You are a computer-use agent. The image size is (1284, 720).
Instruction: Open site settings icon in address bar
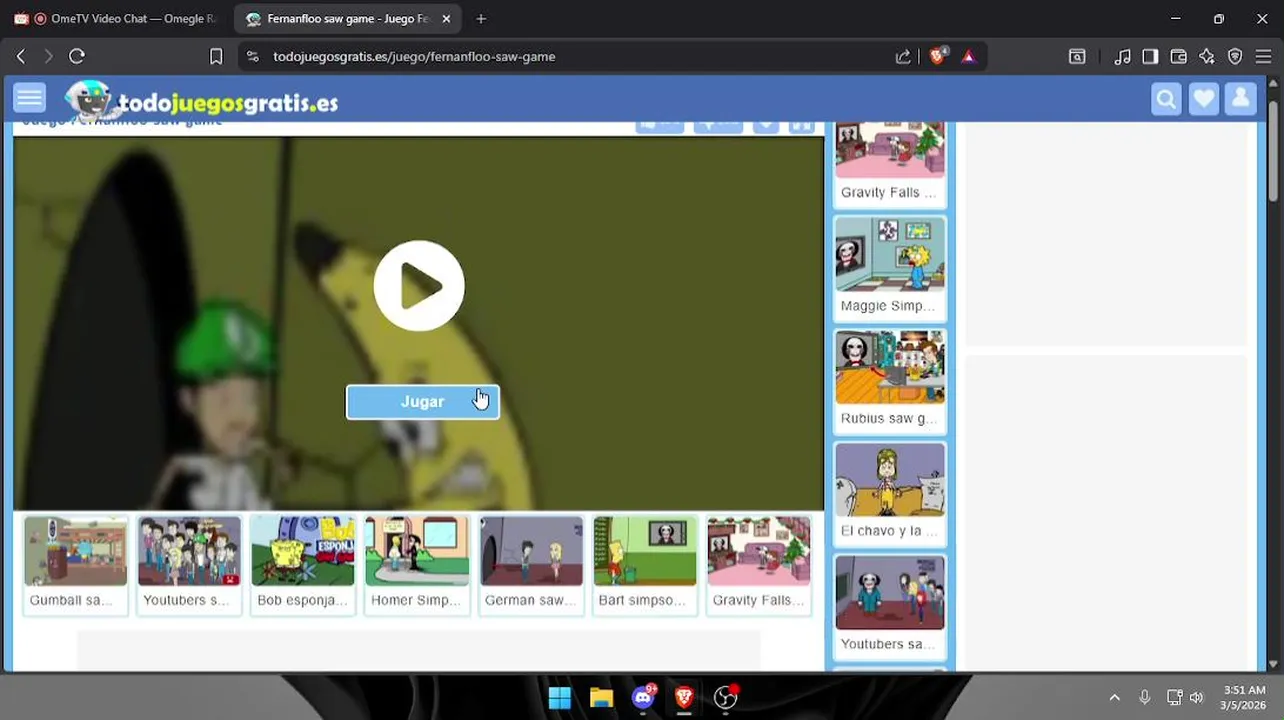coord(252,57)
